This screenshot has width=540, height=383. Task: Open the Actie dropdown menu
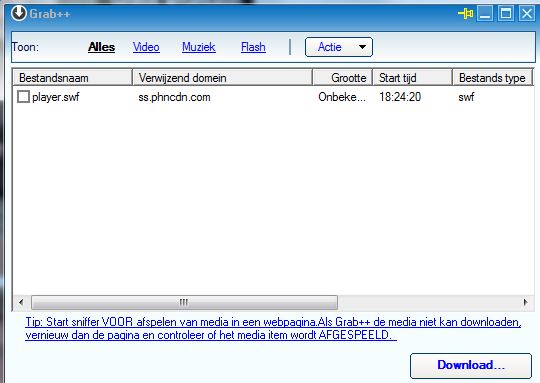[339, 47]
